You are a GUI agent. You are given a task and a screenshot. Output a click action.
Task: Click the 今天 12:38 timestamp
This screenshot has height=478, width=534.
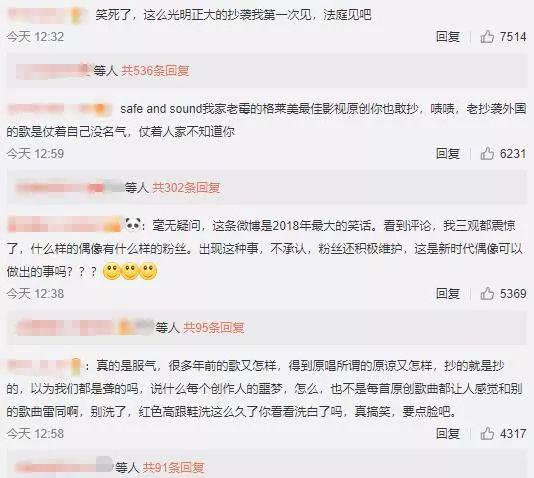35,293
